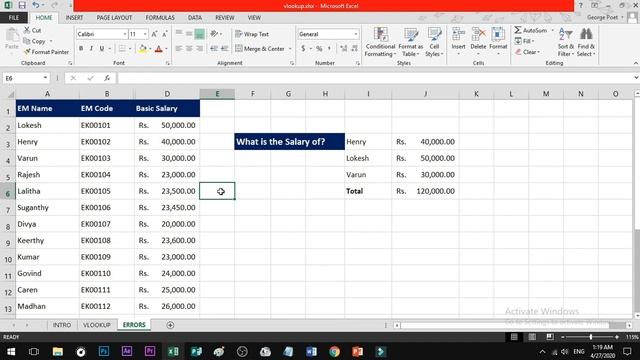Increase font size with the larger A icon

pos(154,34)
